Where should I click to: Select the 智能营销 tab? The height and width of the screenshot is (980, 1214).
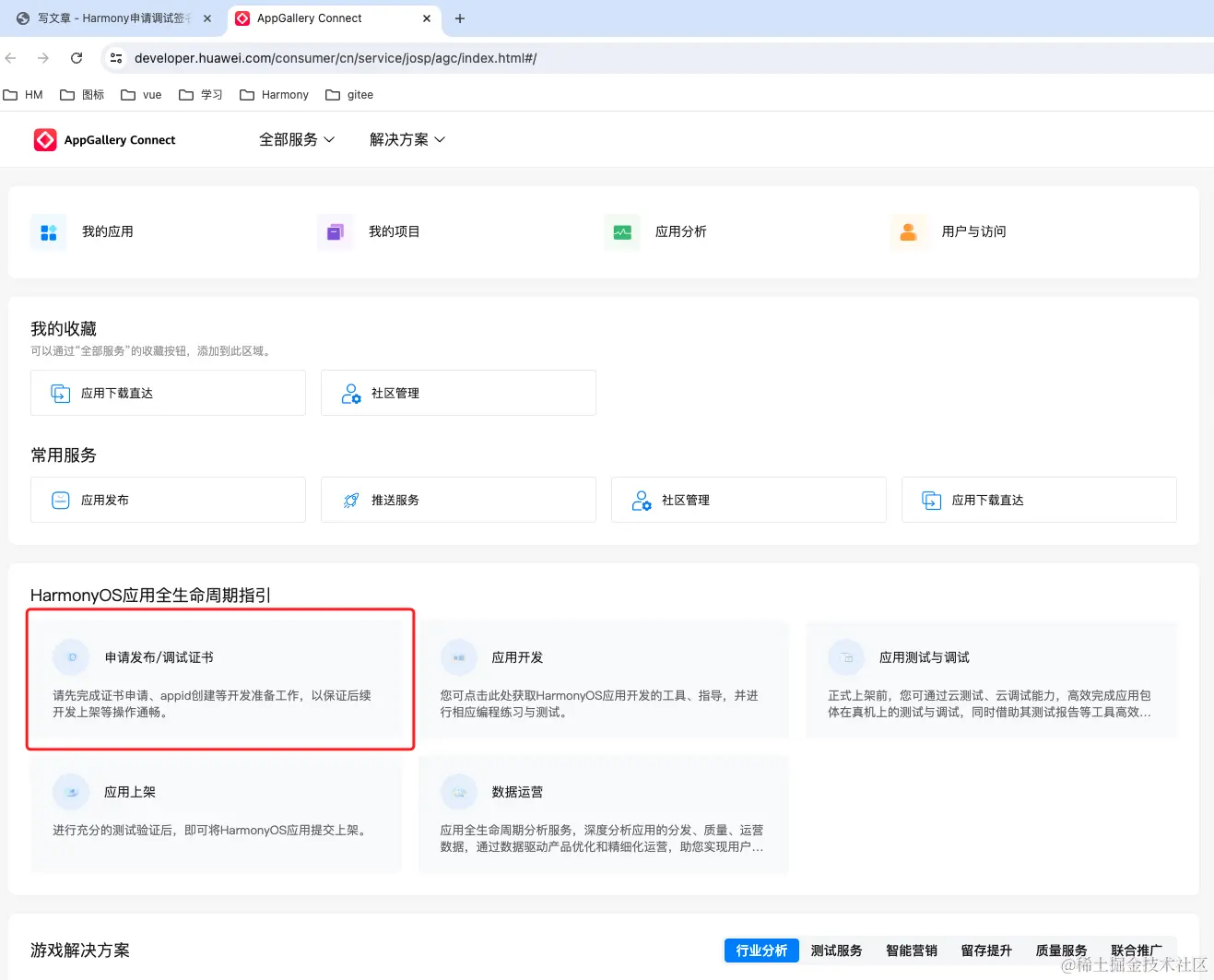(912, 950)
